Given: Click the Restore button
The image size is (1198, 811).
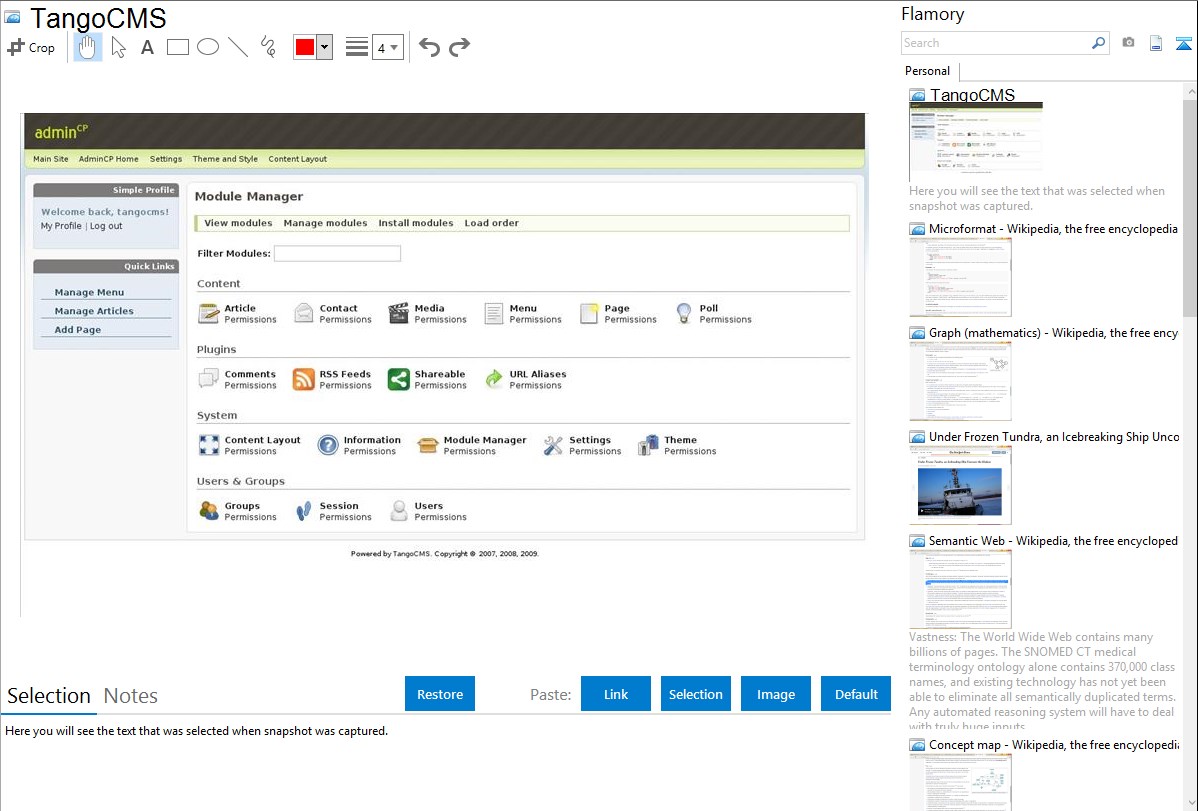Looking at the screenshot, I should click(440, 694).
